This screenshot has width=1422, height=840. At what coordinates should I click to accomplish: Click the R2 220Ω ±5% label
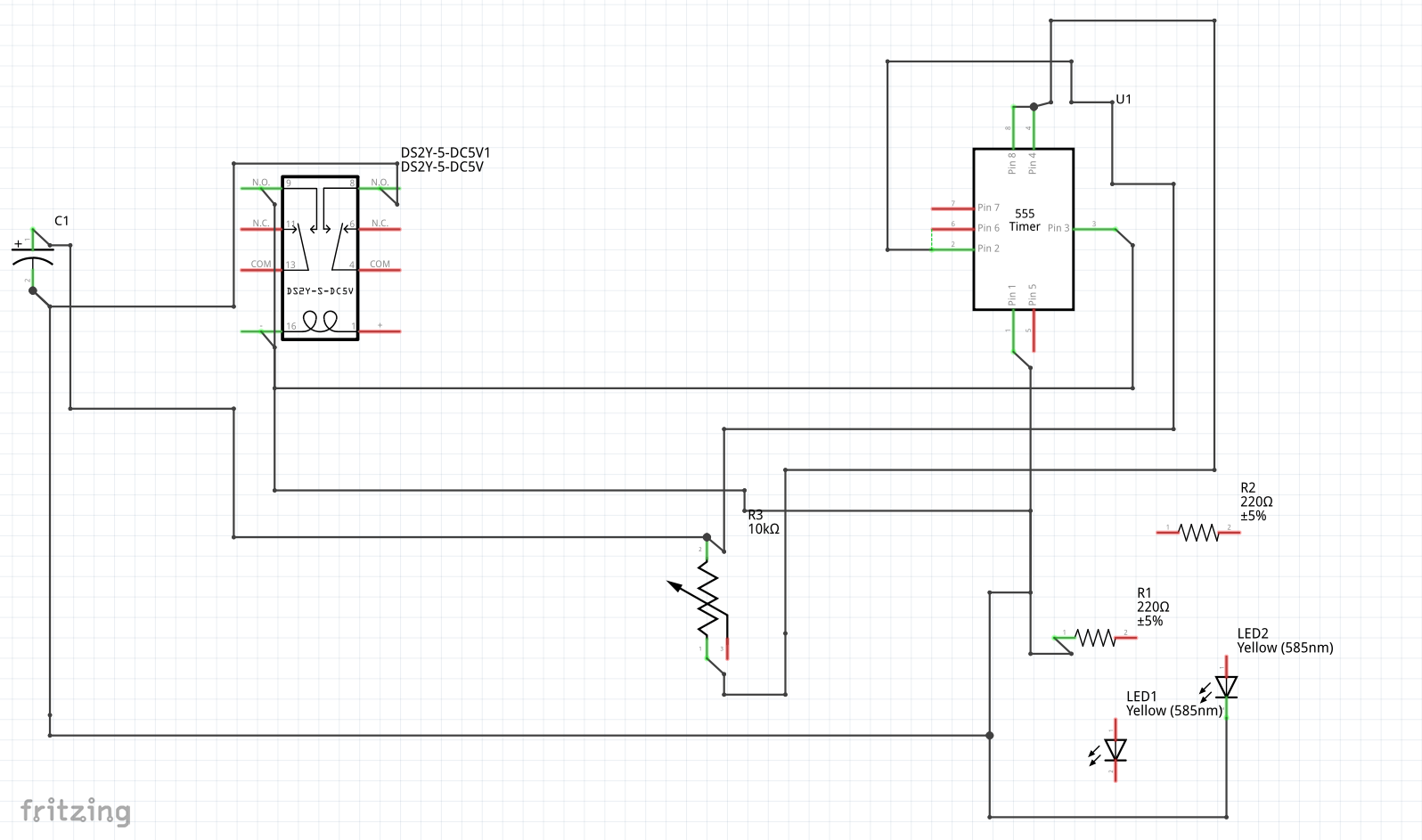[1256, 502]
